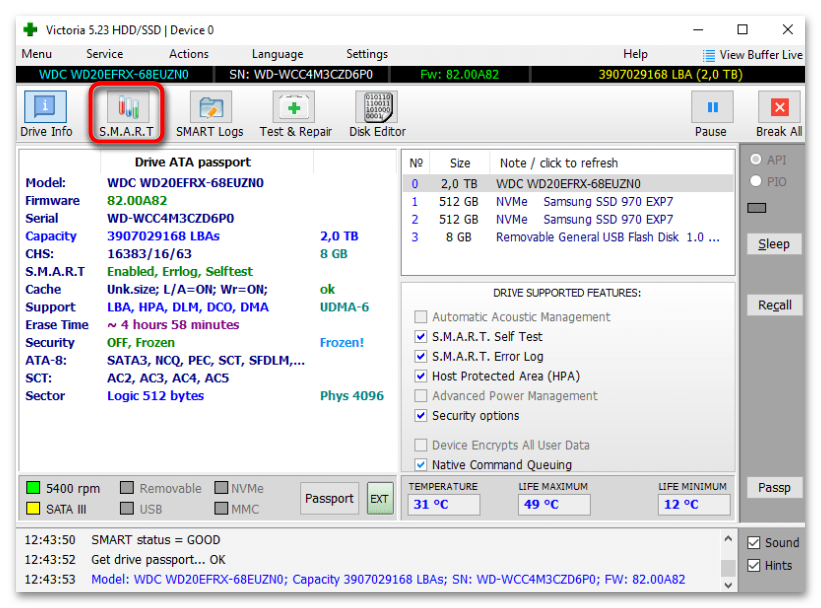Disable the Hints checkbox
This screenshot has height=608, width=821.
click(753, 566)
